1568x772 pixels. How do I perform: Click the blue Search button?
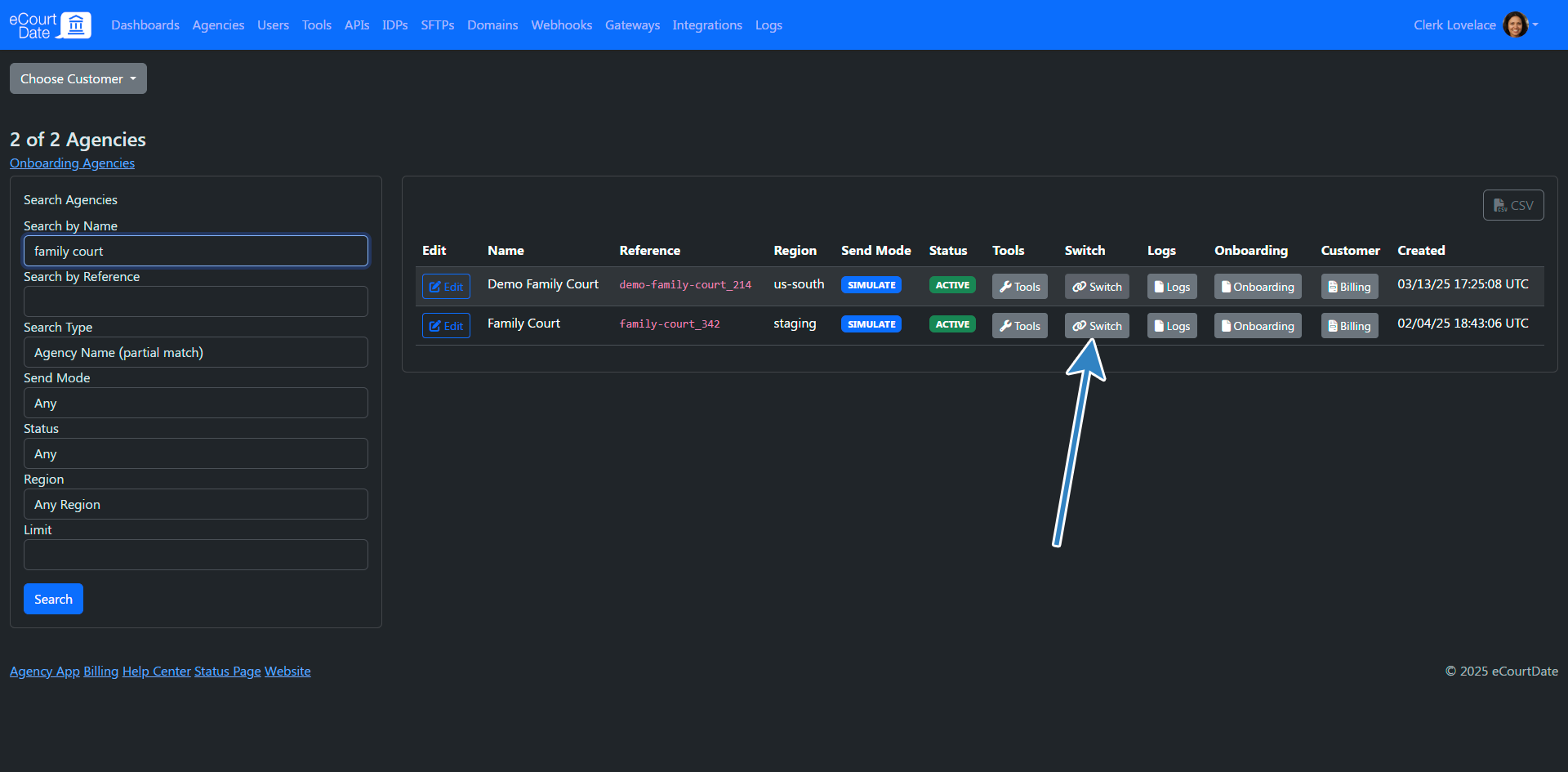pos(53,599)
